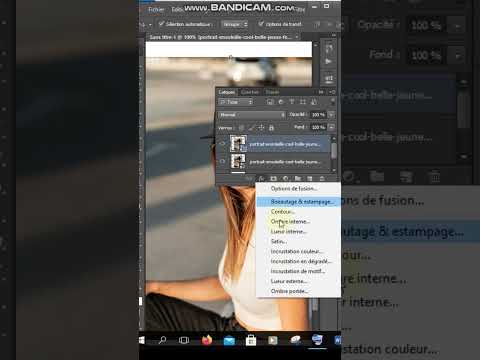The image size is (480, 360).
Task: Open Mail app from taskbar
Action: pyautogui.click(x=229, y=340)
